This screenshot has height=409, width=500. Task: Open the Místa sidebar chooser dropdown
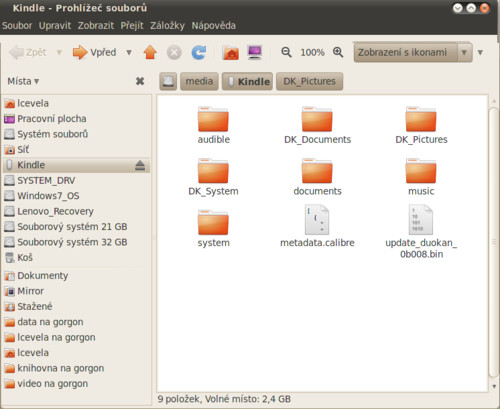(23, 81)
